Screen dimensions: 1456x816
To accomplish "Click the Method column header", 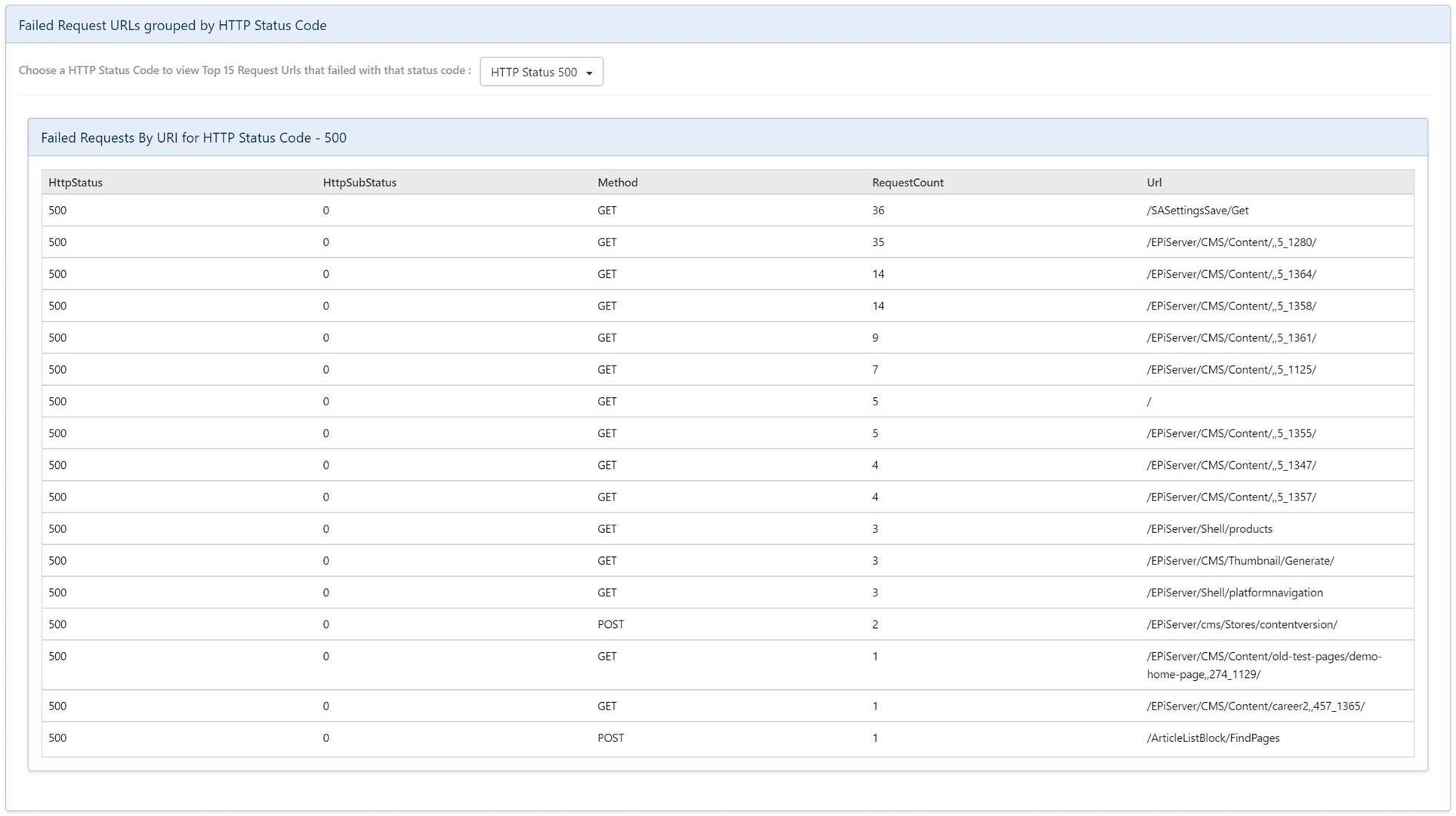I will click(617, 183).
